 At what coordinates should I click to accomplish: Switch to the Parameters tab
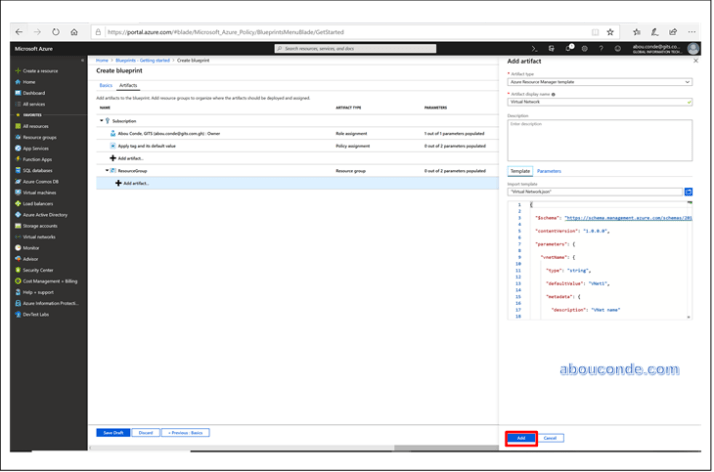pos(549,171)
